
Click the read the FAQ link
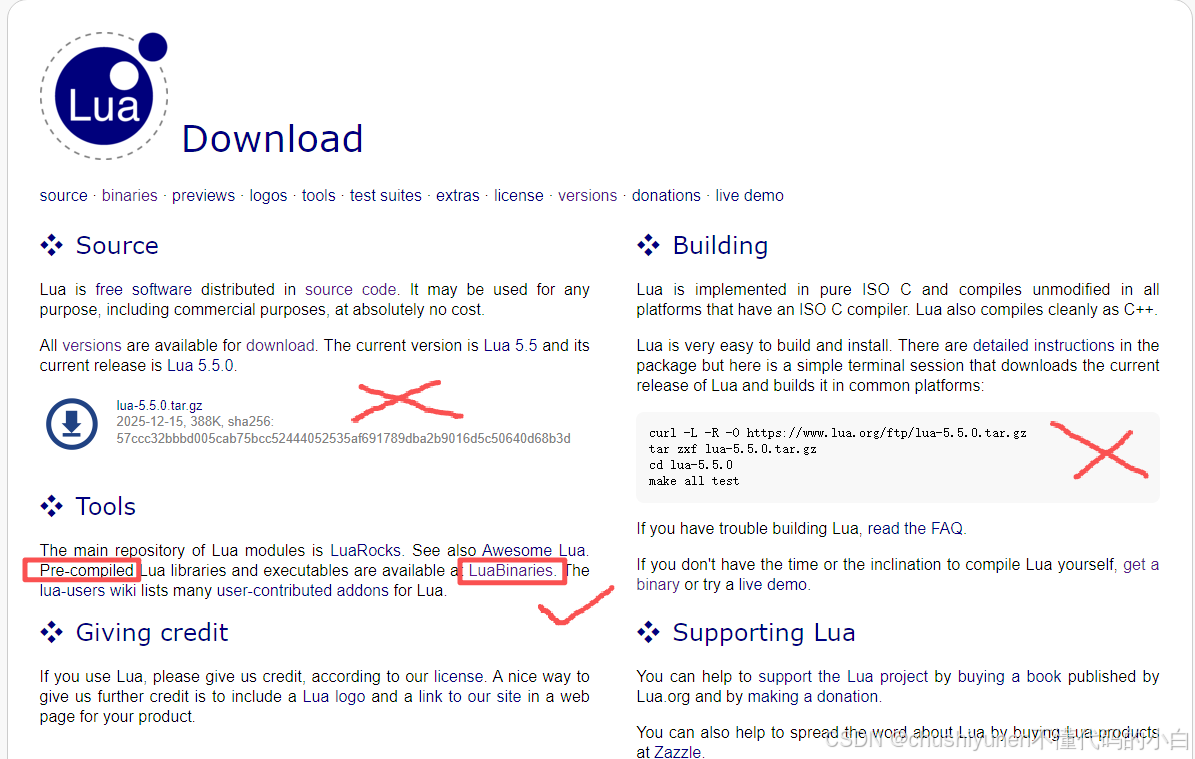click(915, 528)
